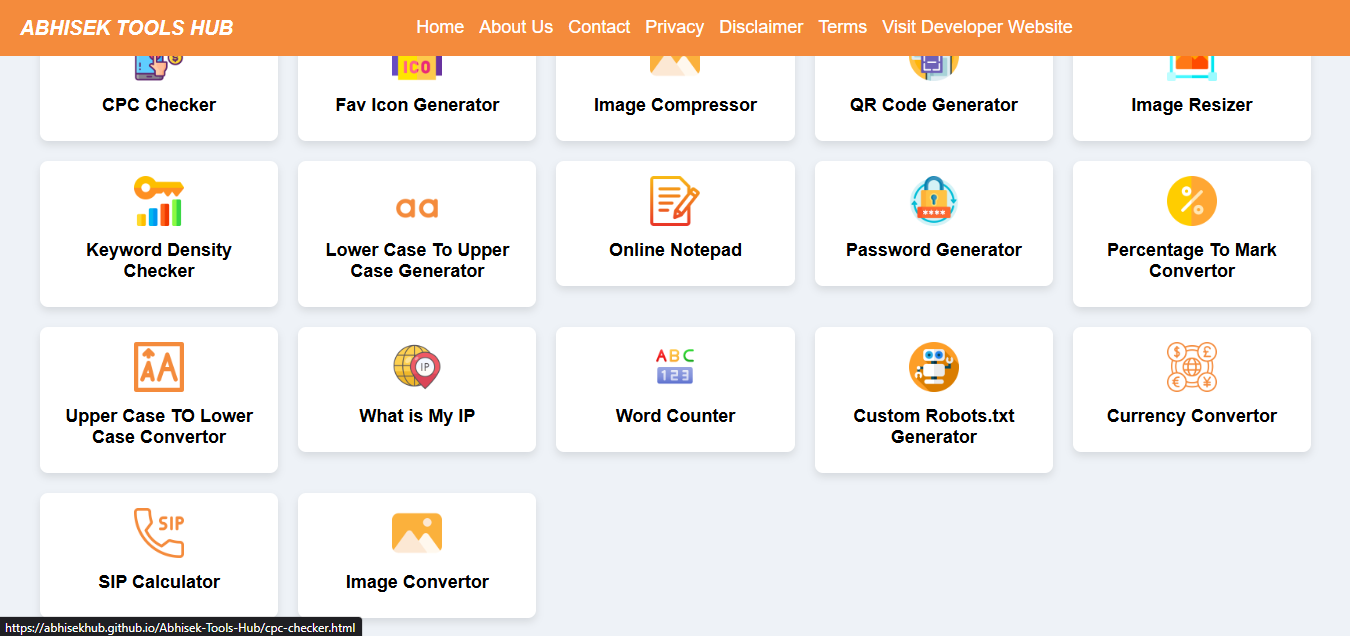Viewport: 1350px width, 636px height.
Task: Click the Currency Convertor coins icon
Action: (1191, 367)
